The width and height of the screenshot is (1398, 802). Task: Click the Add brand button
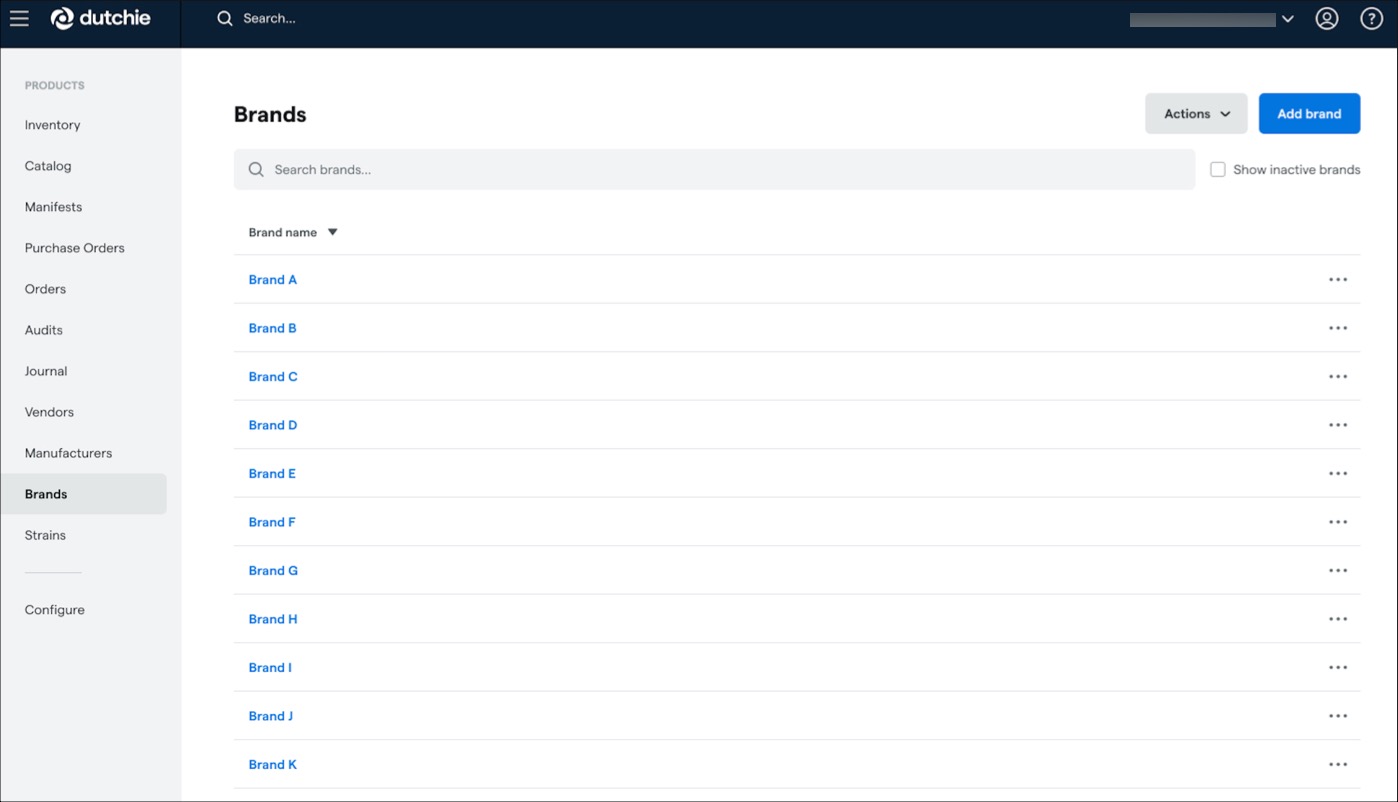click(x=1309, y=114)
